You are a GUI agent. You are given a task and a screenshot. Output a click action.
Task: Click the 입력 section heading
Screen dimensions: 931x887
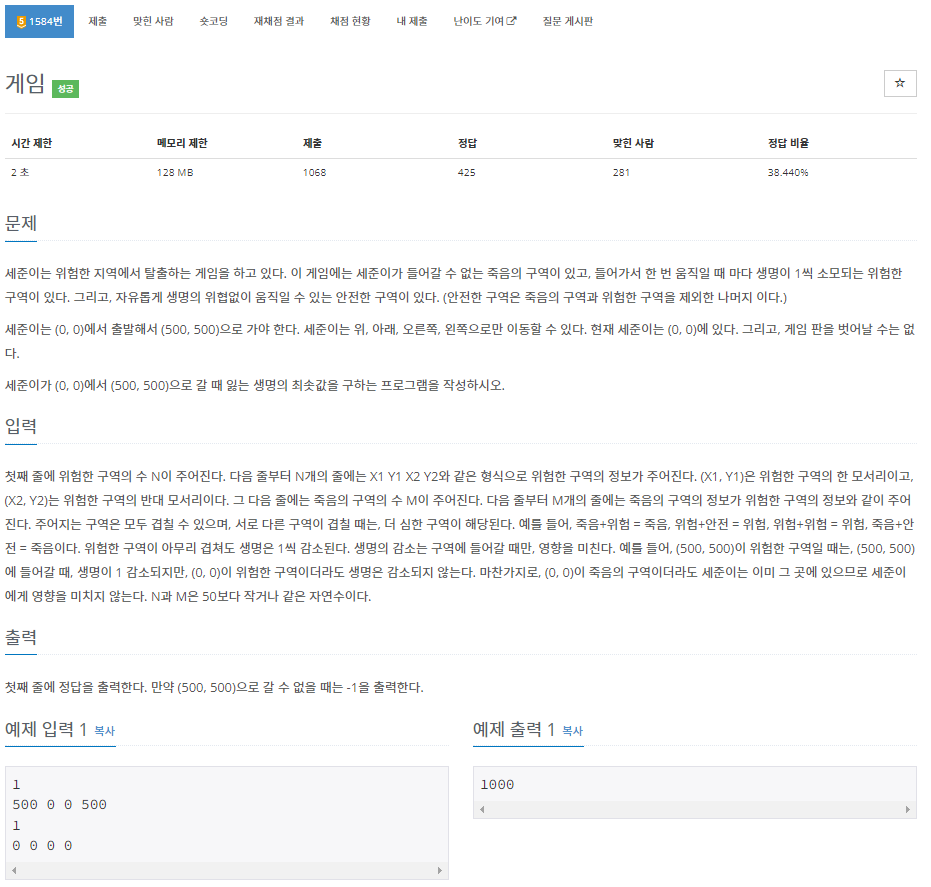[x=21, y=426]
